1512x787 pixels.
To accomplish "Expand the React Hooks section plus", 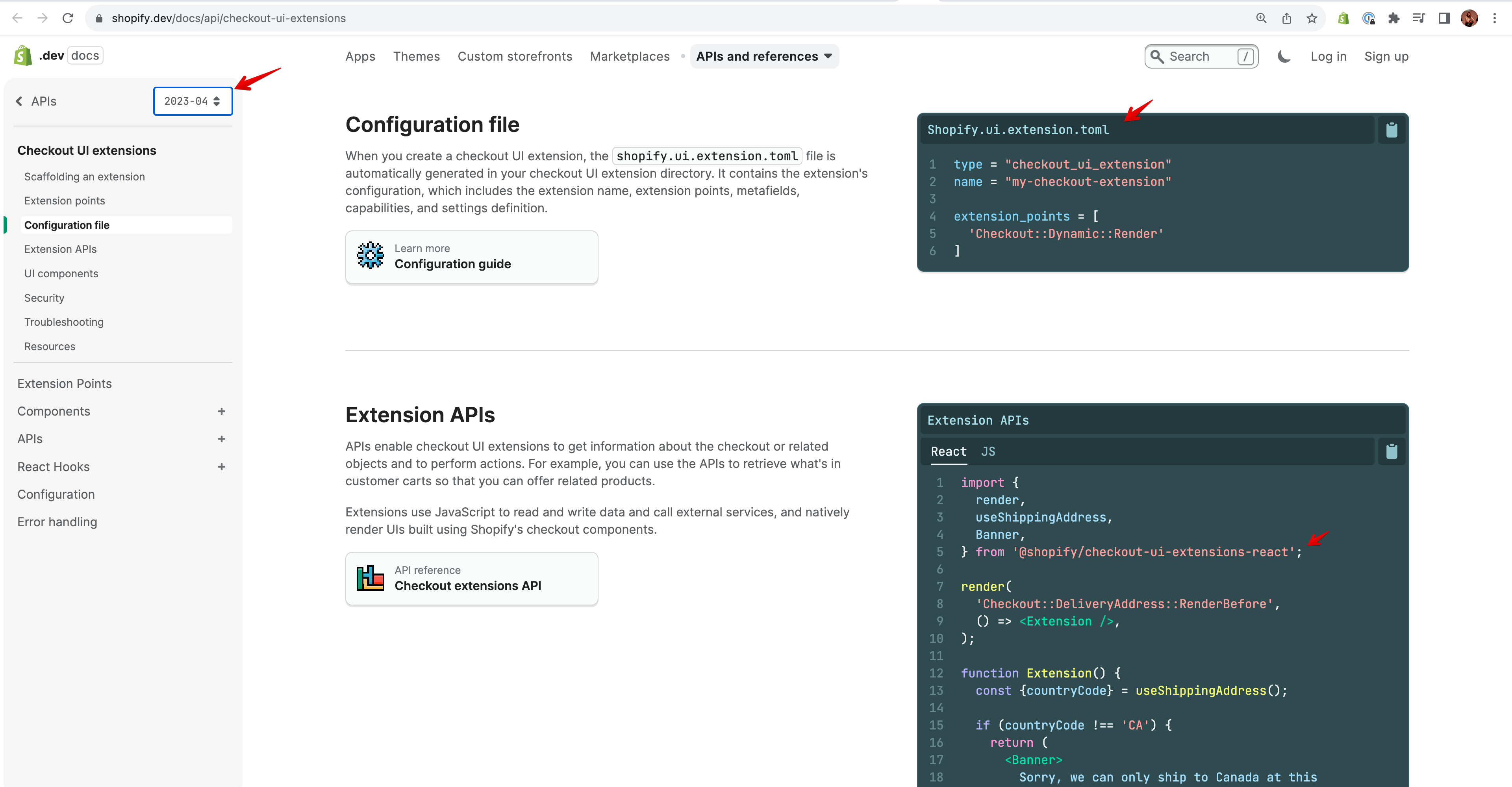I will click(221, 467).
